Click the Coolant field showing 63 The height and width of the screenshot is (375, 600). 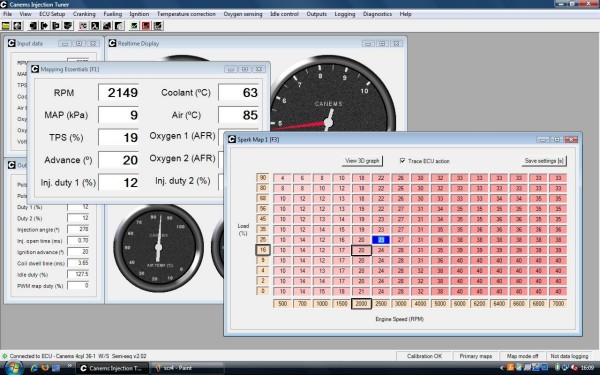coord(239,92)
